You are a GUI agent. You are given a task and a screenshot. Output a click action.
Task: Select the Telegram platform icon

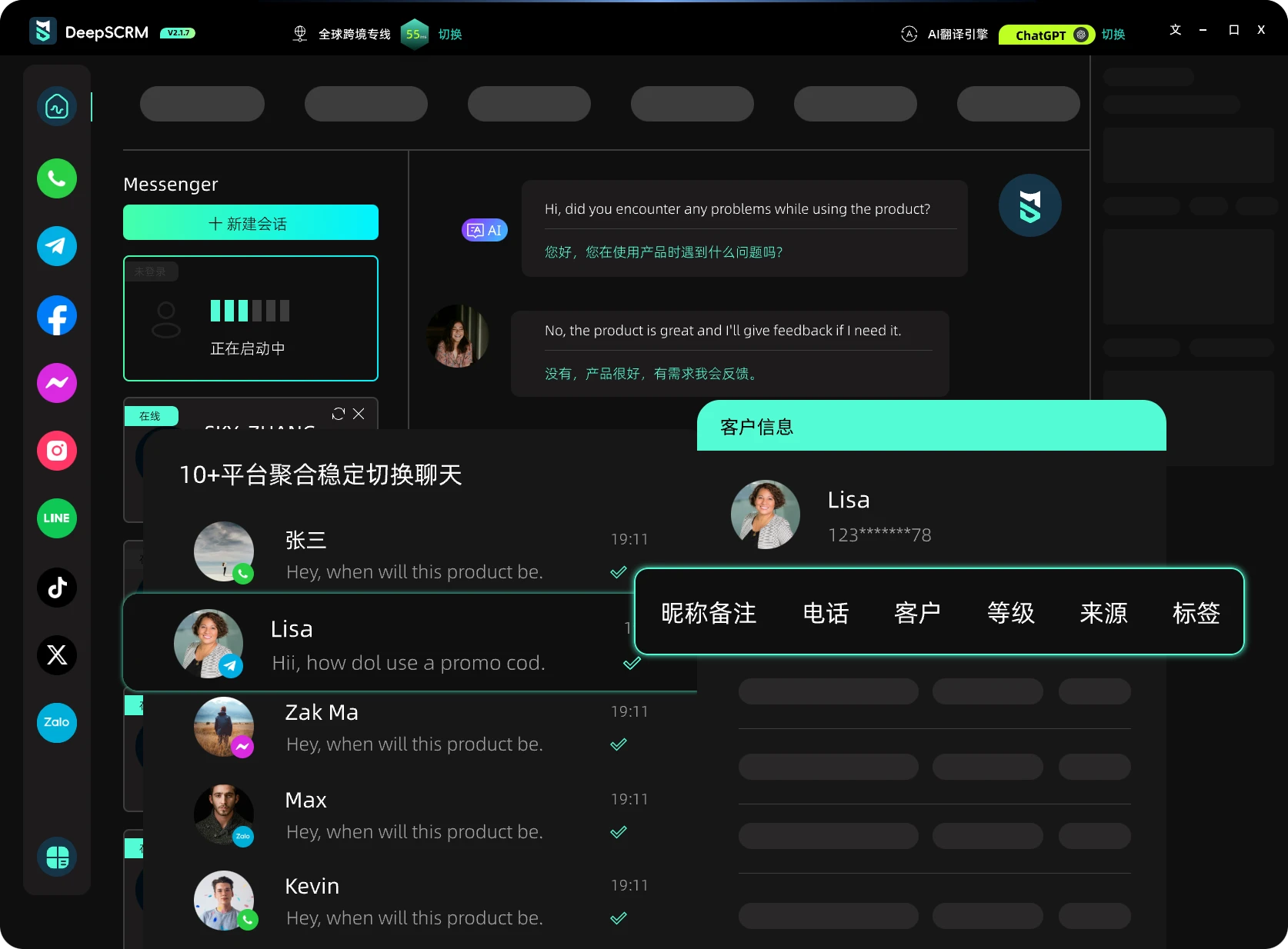pos(56,246)
